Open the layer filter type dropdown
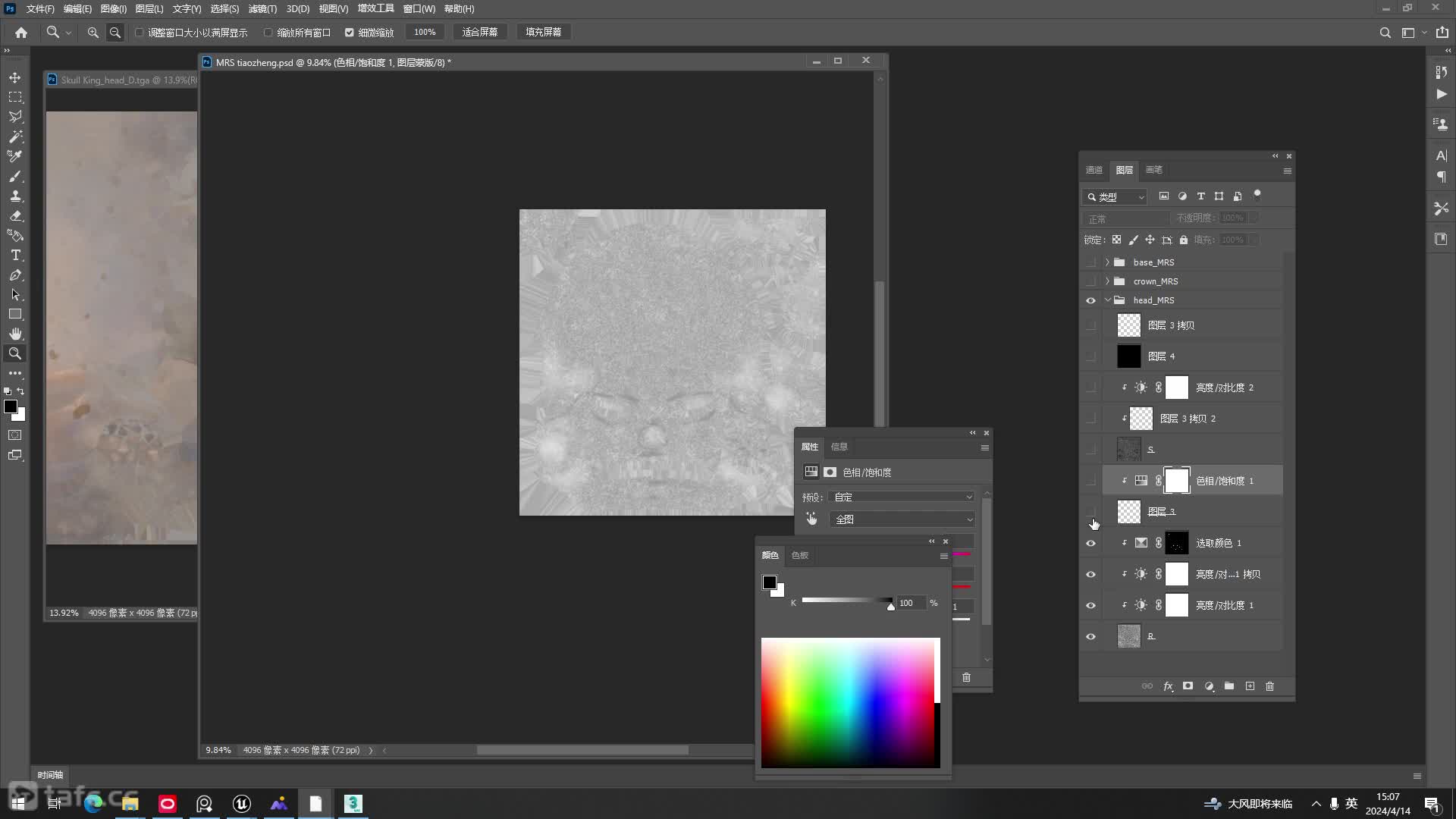The image size is (1456, 819). (x=1115, y=197)
